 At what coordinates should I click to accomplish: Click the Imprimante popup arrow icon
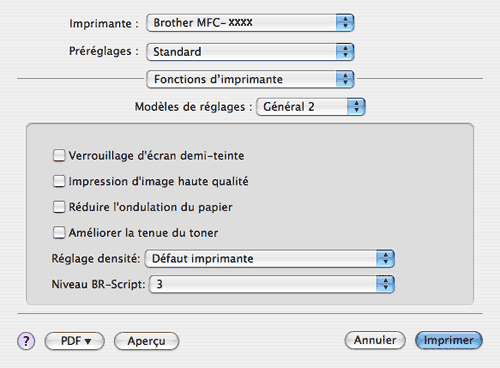tap(345, 23)
